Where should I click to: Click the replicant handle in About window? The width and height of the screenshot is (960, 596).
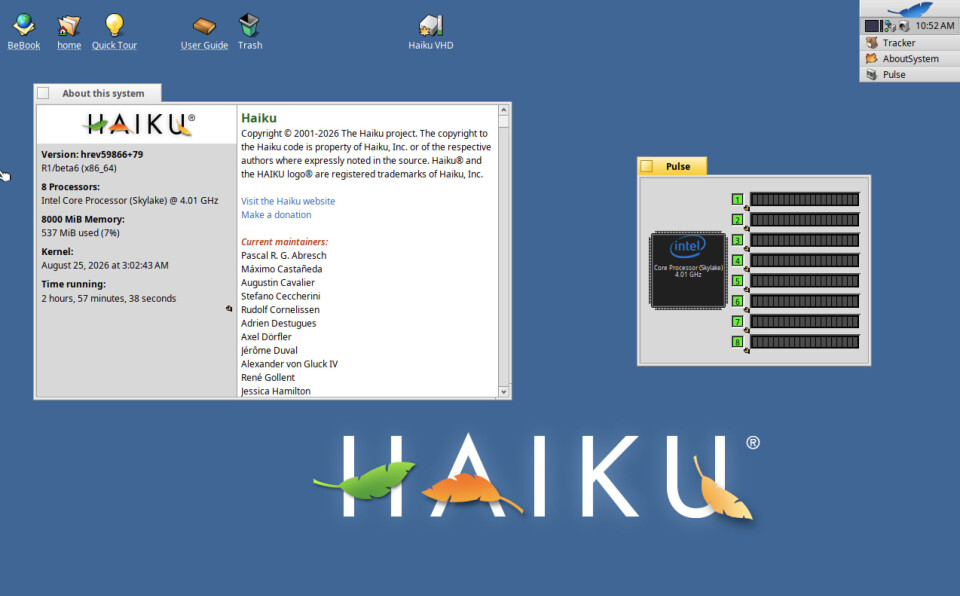point(229,309)
